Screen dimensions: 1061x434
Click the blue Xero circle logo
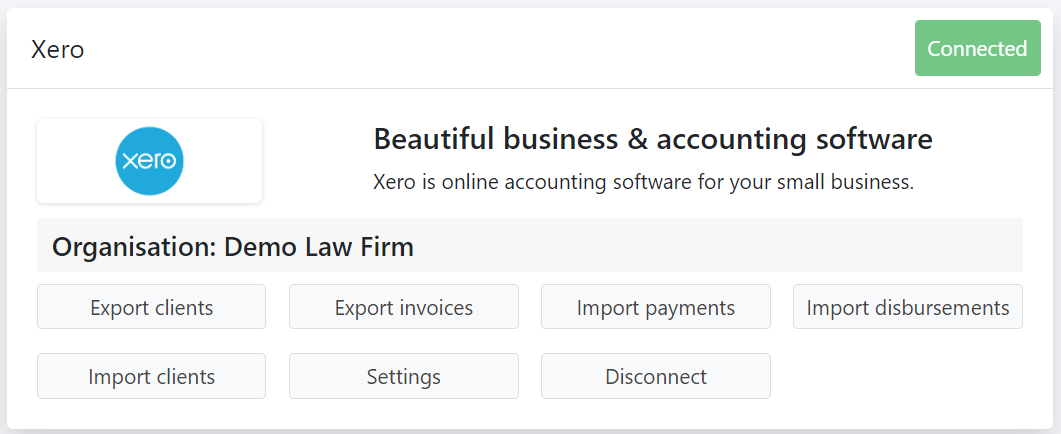150,161
